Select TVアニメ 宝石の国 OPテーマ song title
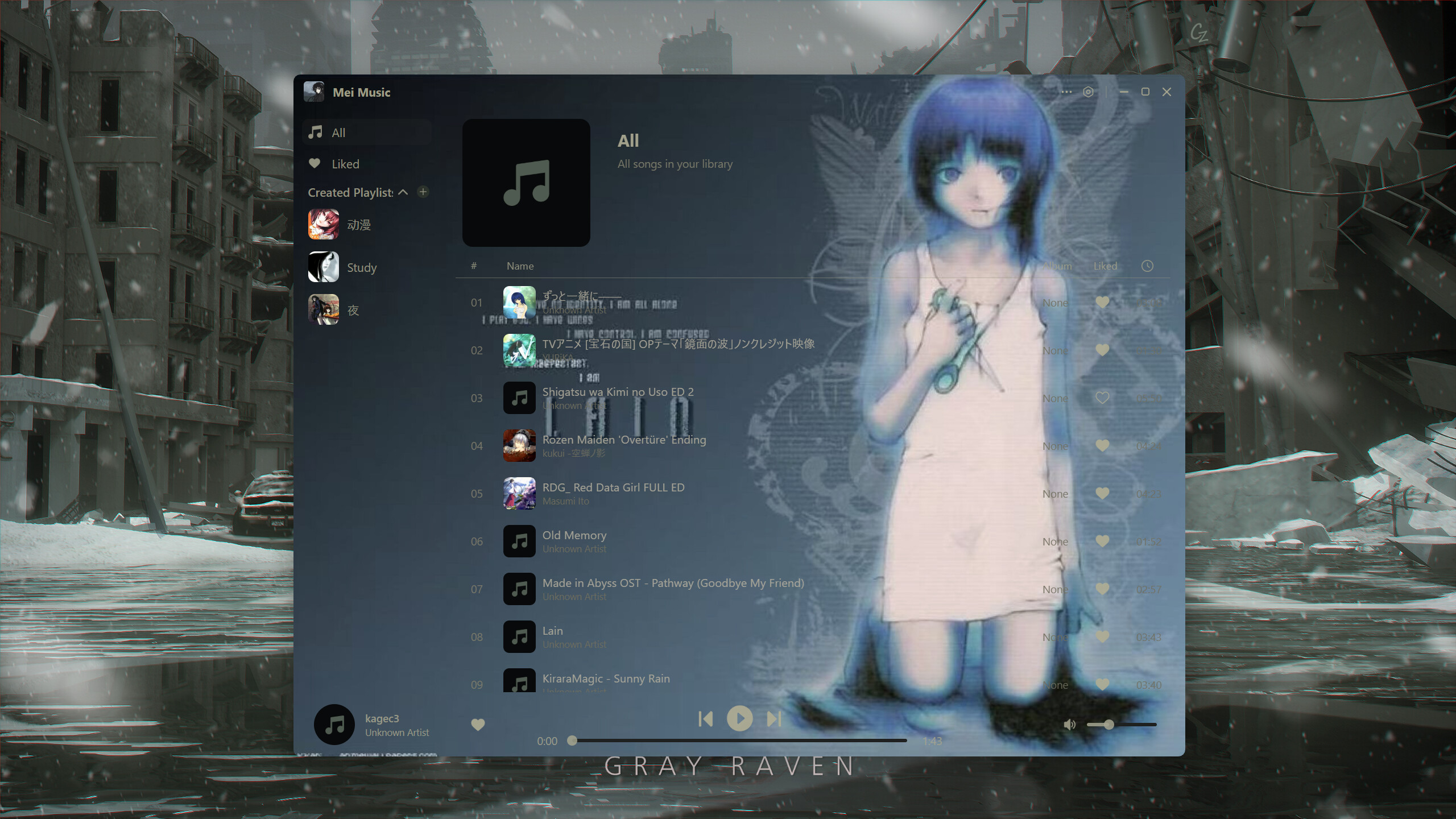Viewport: 1456px width, 819px height. click(x=679, y=344)
